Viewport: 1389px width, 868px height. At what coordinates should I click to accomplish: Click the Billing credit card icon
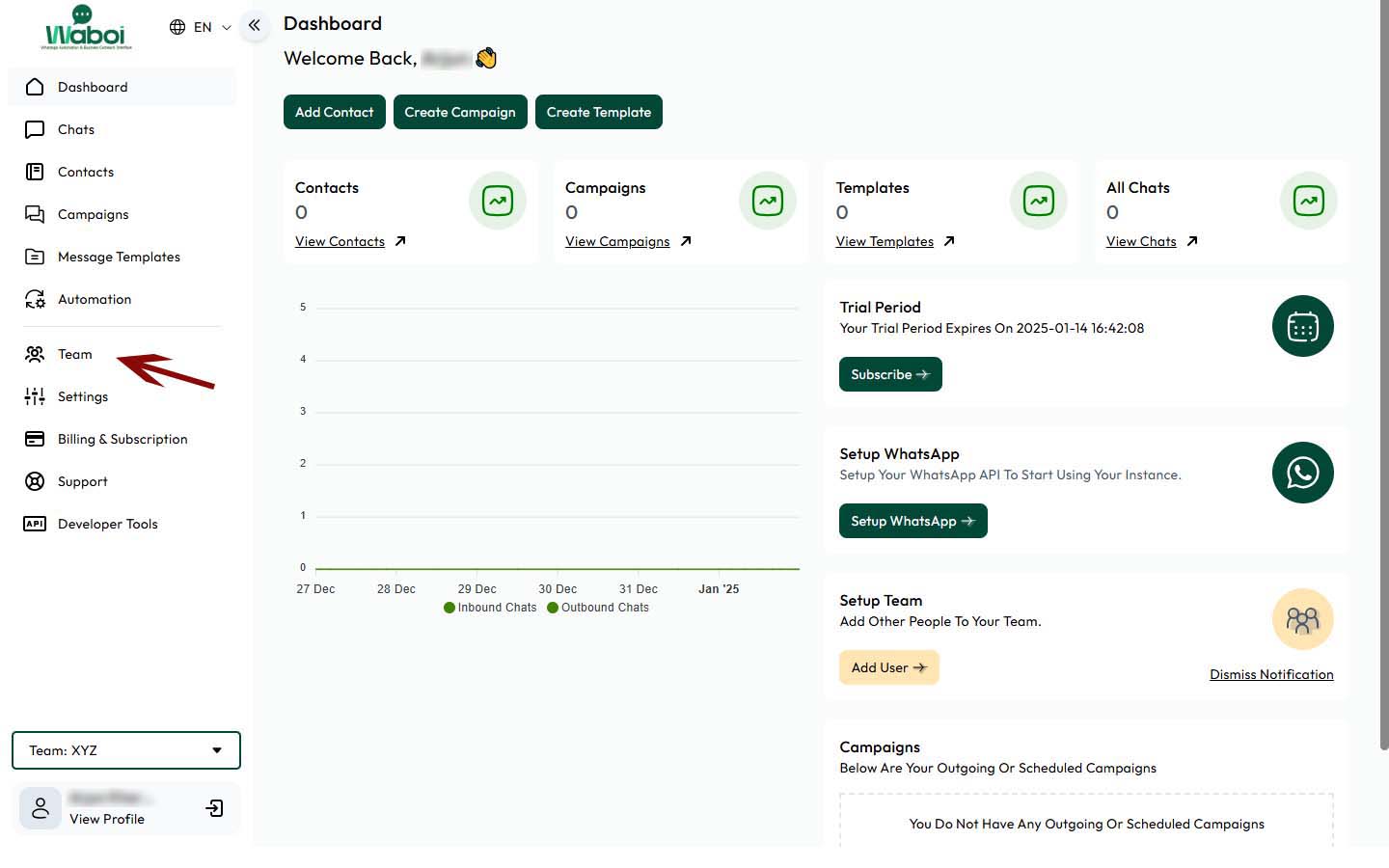tap(35, 439)
